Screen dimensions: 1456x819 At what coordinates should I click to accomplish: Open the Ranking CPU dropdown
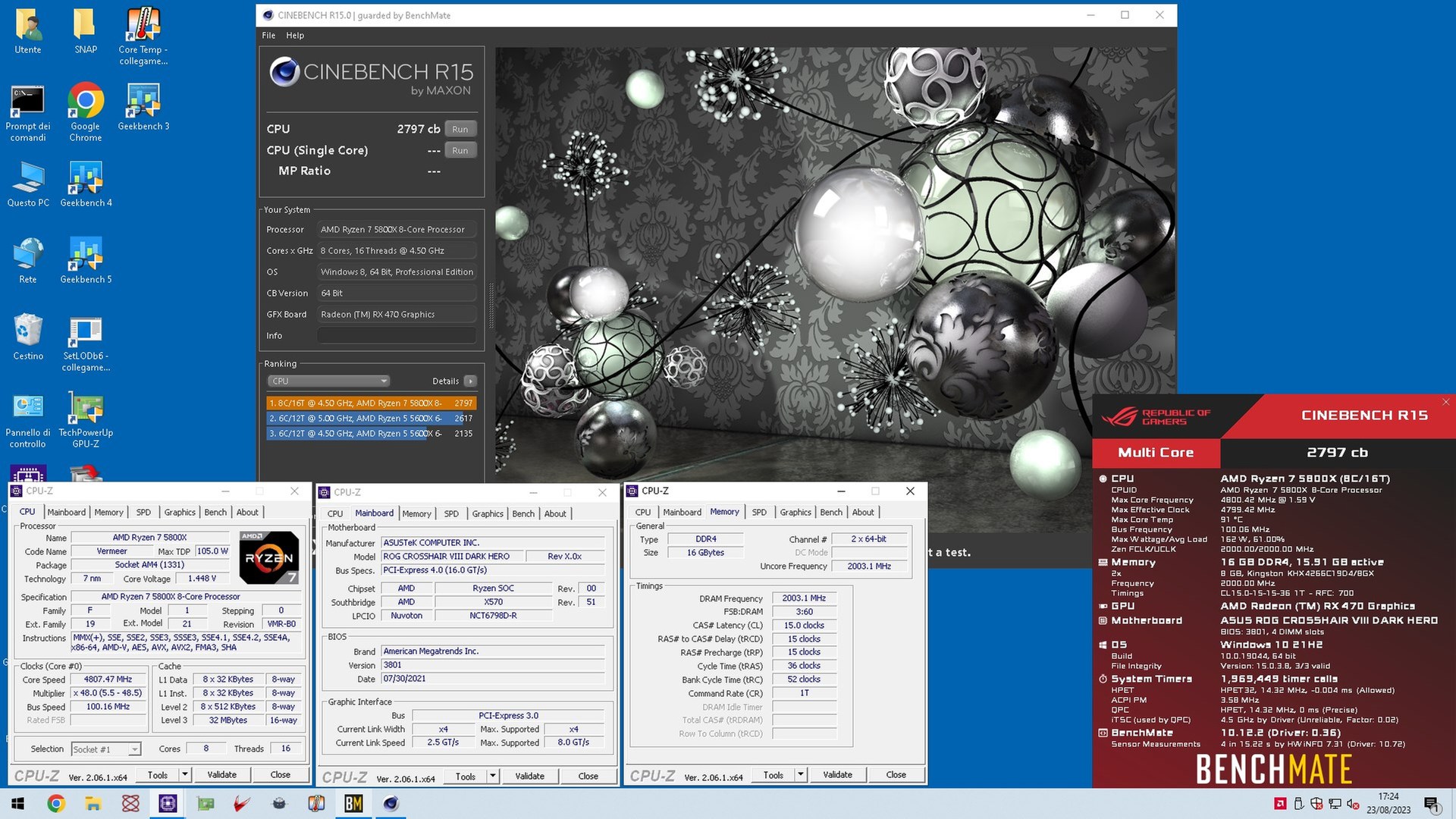(328, 381)
